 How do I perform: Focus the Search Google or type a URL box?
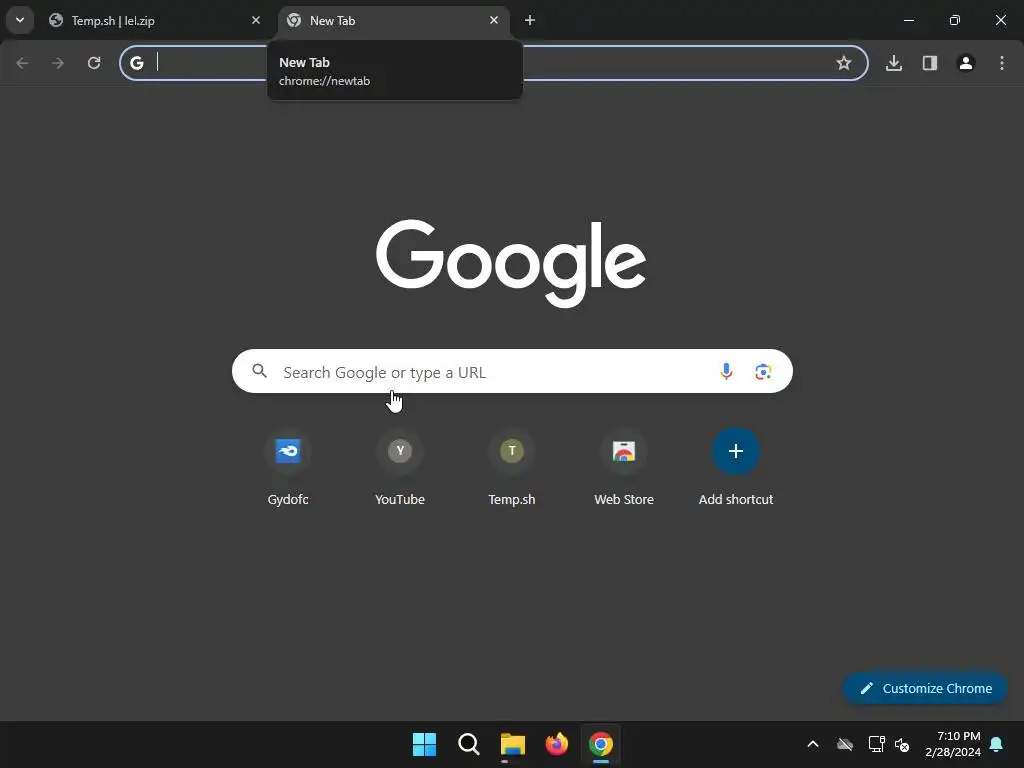pos(512,371)
